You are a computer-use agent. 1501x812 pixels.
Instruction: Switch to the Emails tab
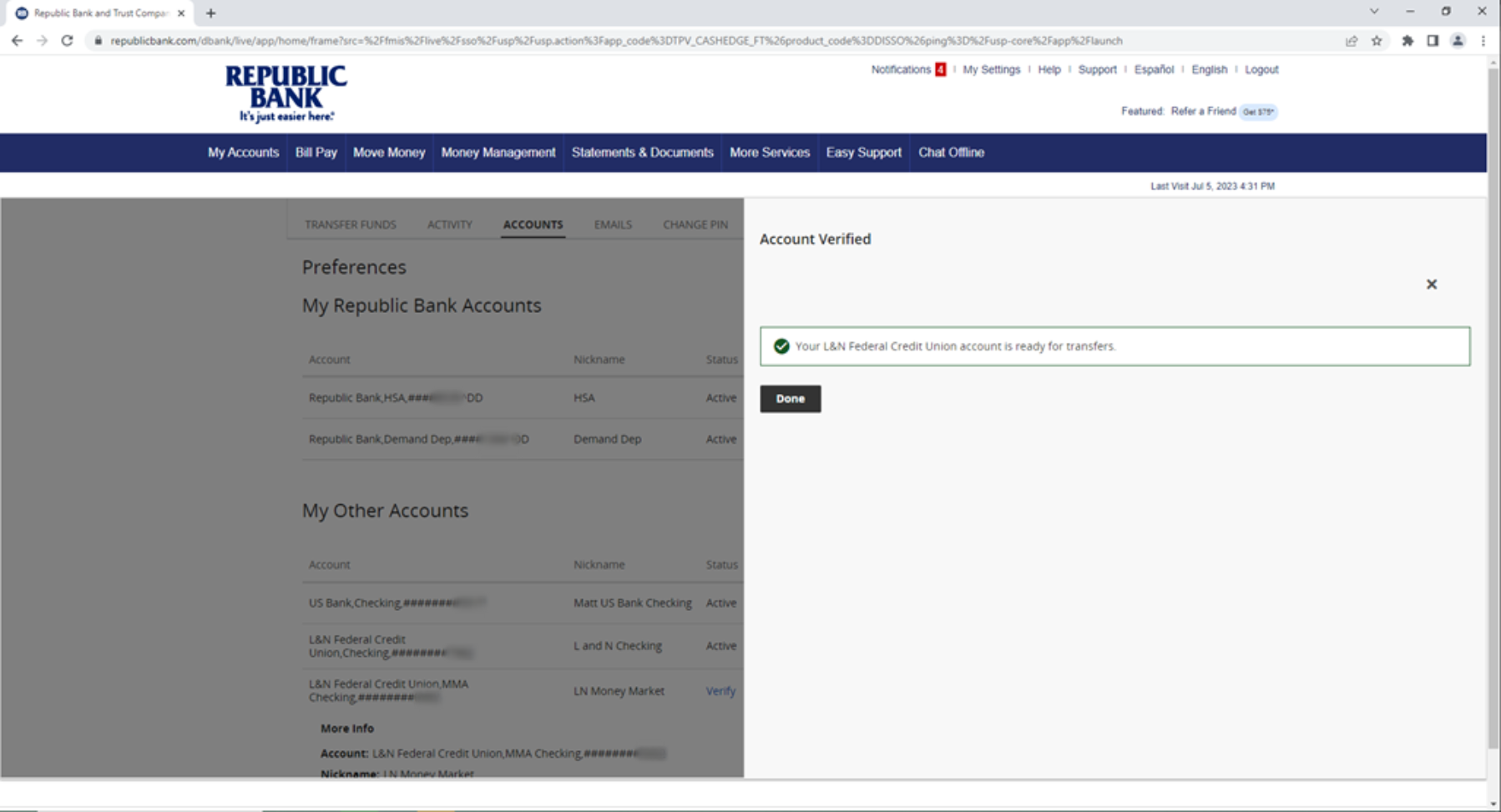pyautogui.click(x=613, y=224)
